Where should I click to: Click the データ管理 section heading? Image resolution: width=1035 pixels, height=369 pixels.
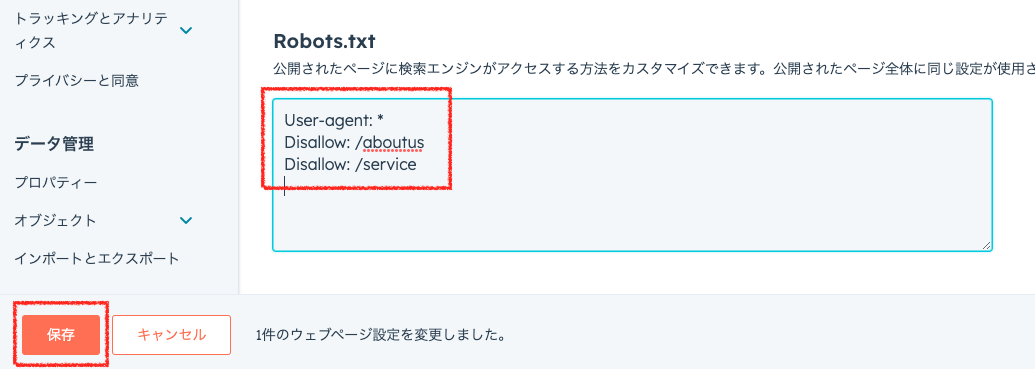tap(54, 144)
